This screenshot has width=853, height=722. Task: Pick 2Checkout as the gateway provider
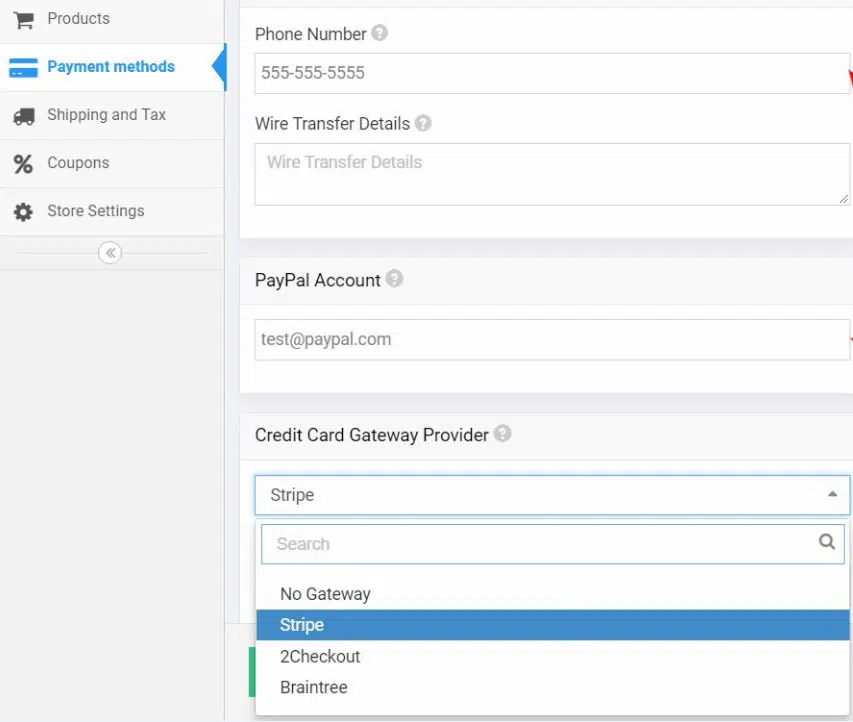click(320, 656)
